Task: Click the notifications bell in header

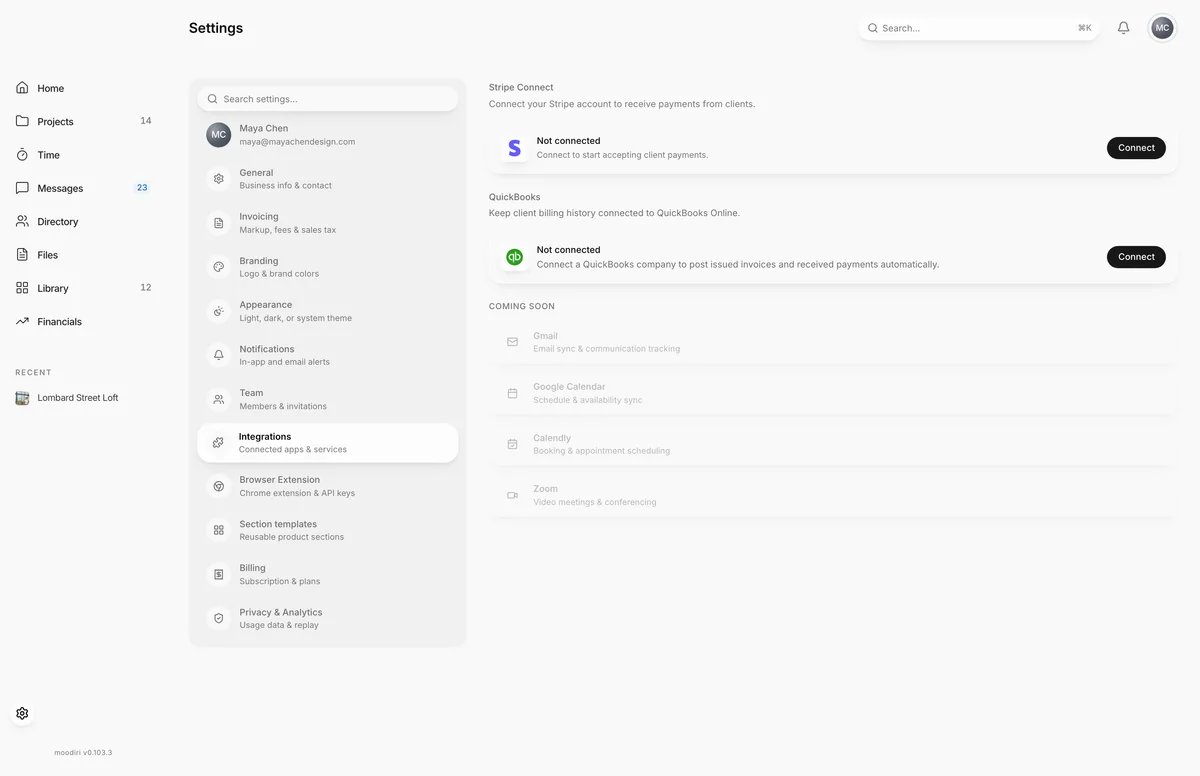Action: 1123,28
